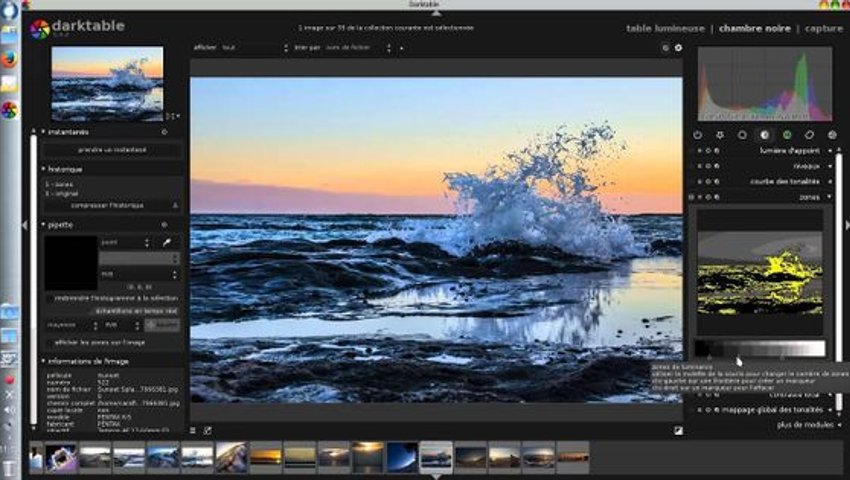Screen dimensions: 850x480
Task: Click the zones luminance gradient bar
Action: [760, 348]
